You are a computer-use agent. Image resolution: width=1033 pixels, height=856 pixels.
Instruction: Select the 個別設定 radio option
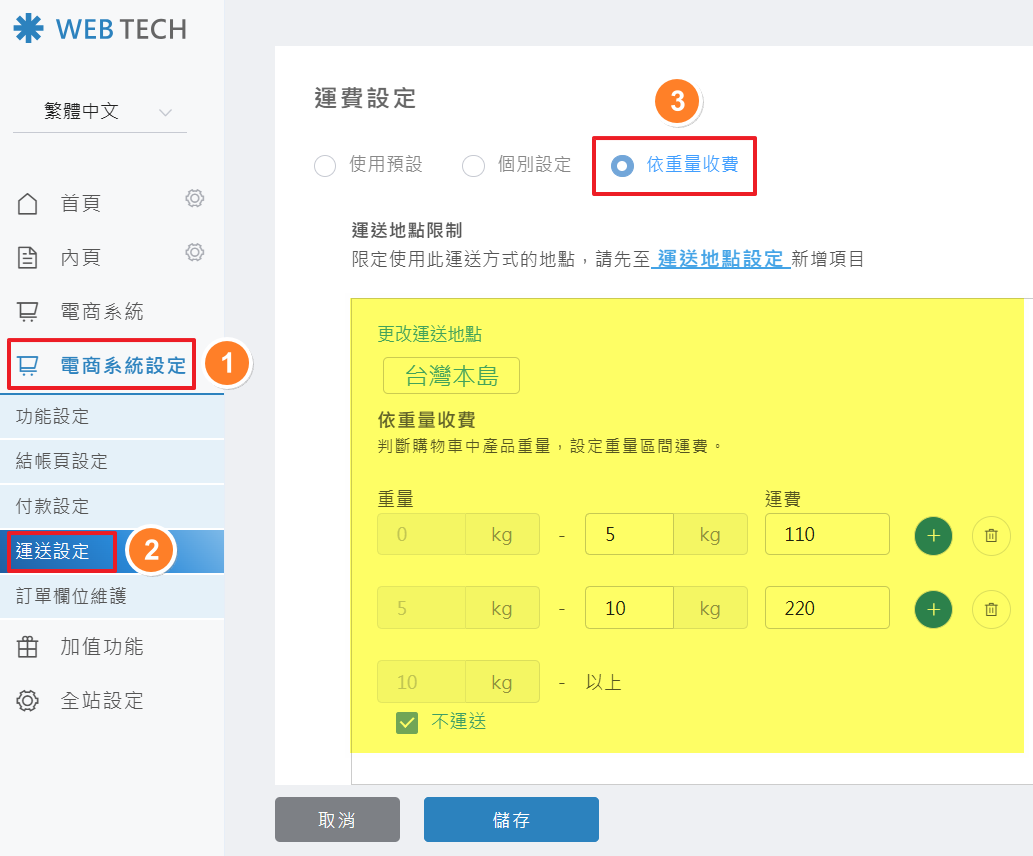coord(473,166)
